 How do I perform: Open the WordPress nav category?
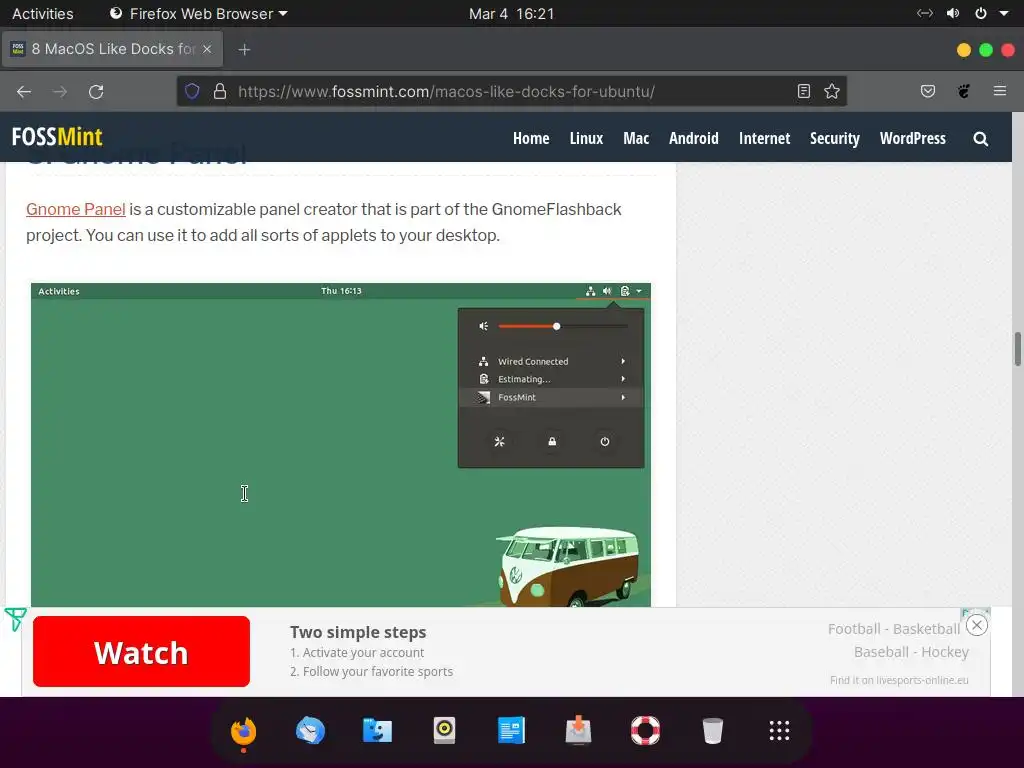click(912, 138)
